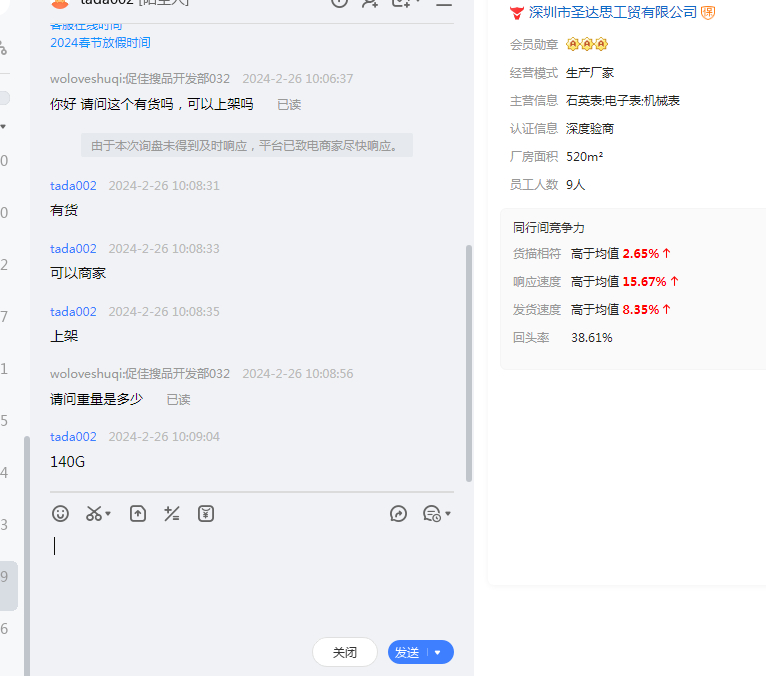Image resolution: width=766 pixels, height=676 pixels.
Task: Click the orange guarantee shield badge
Action: [x=708, y=12]
